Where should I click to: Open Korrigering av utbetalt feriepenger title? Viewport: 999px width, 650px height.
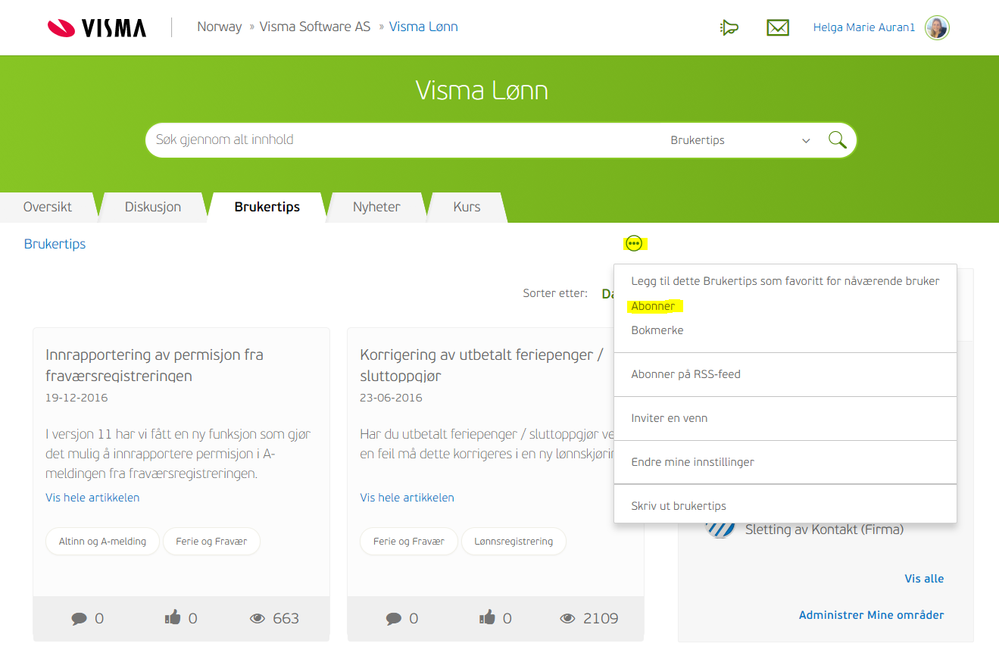coord(482,365)
